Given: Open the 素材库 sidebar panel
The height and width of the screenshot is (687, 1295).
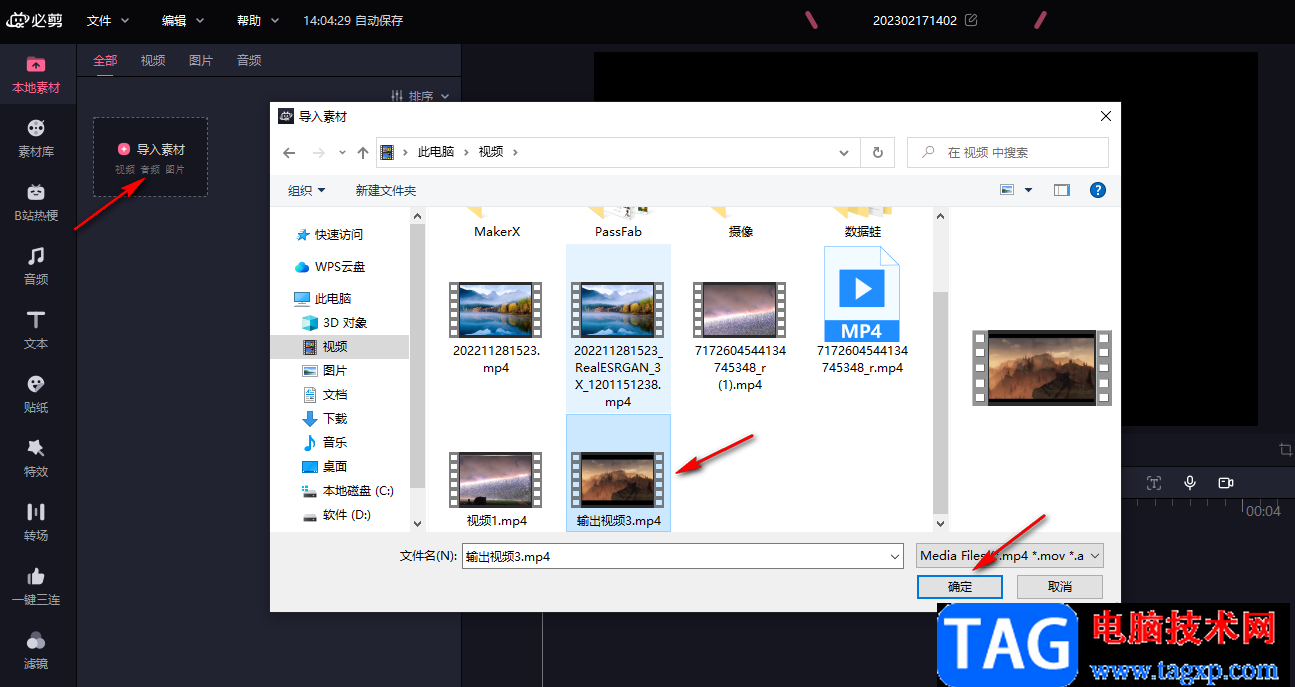Looking at the screenshot, I should coord(36,139).
